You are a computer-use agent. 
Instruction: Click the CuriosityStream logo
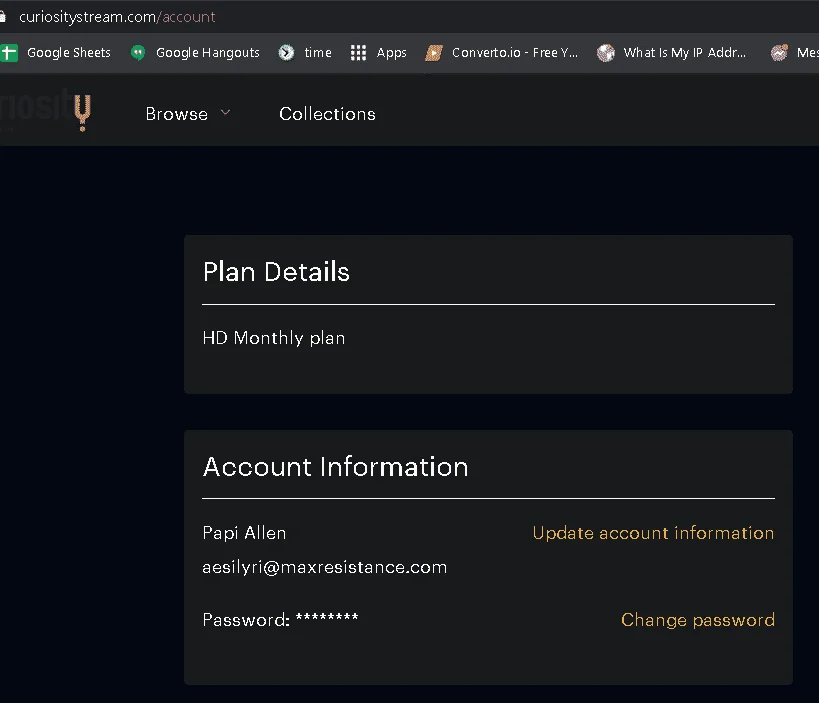(46, 112)
